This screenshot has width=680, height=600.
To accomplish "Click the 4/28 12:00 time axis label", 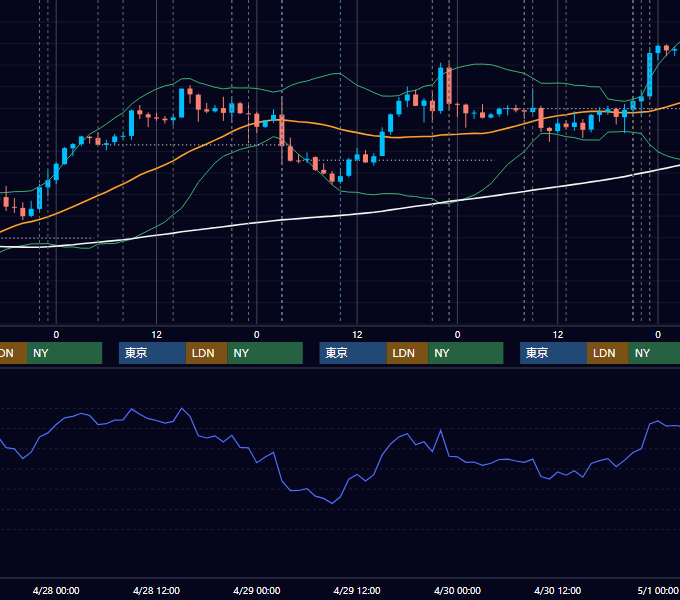I will tap(156, 590).
